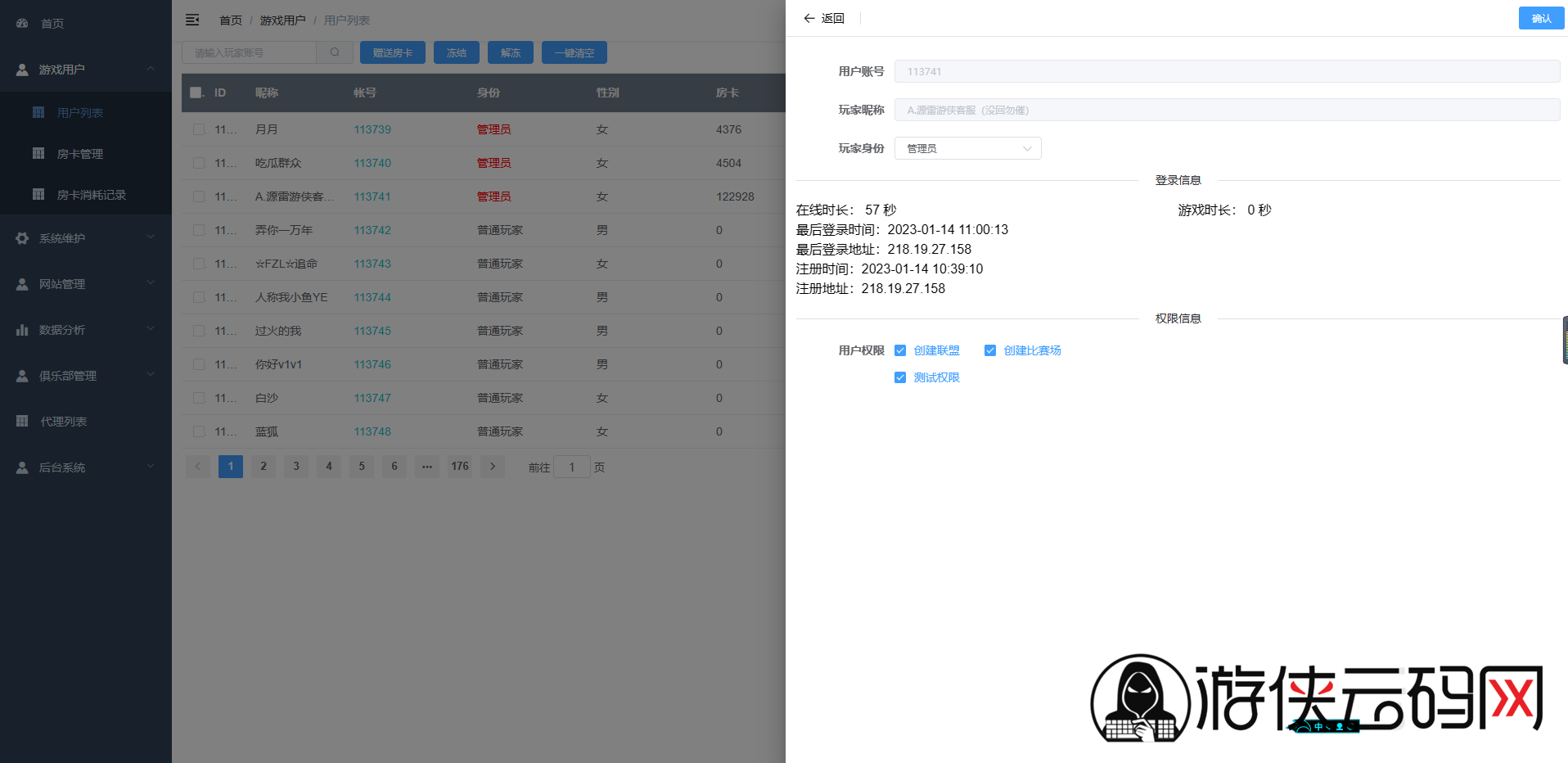Toggle the sidebar hamburger menu icon
This screenshot has width=1568, height=763.
[193, 19]
